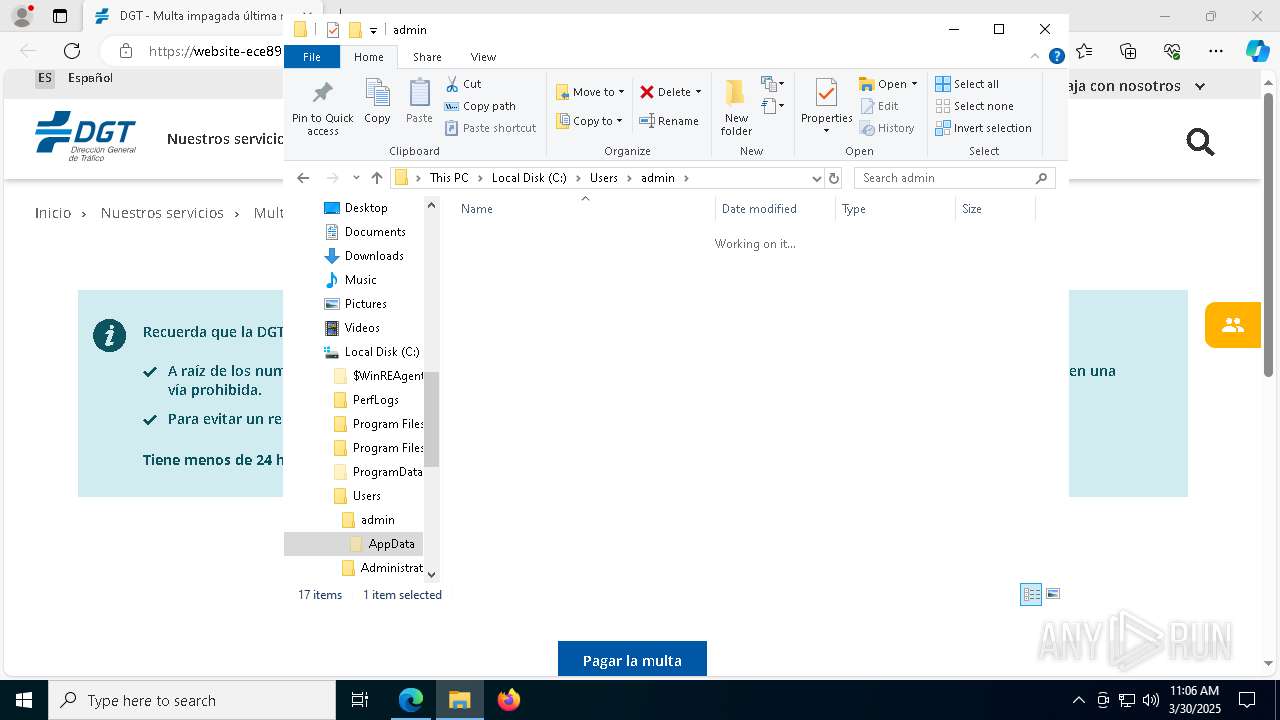1280x720 pixels.
Task: Open Customize Quick Access Toolbar dropdown
Action: (x=373, y=30)
